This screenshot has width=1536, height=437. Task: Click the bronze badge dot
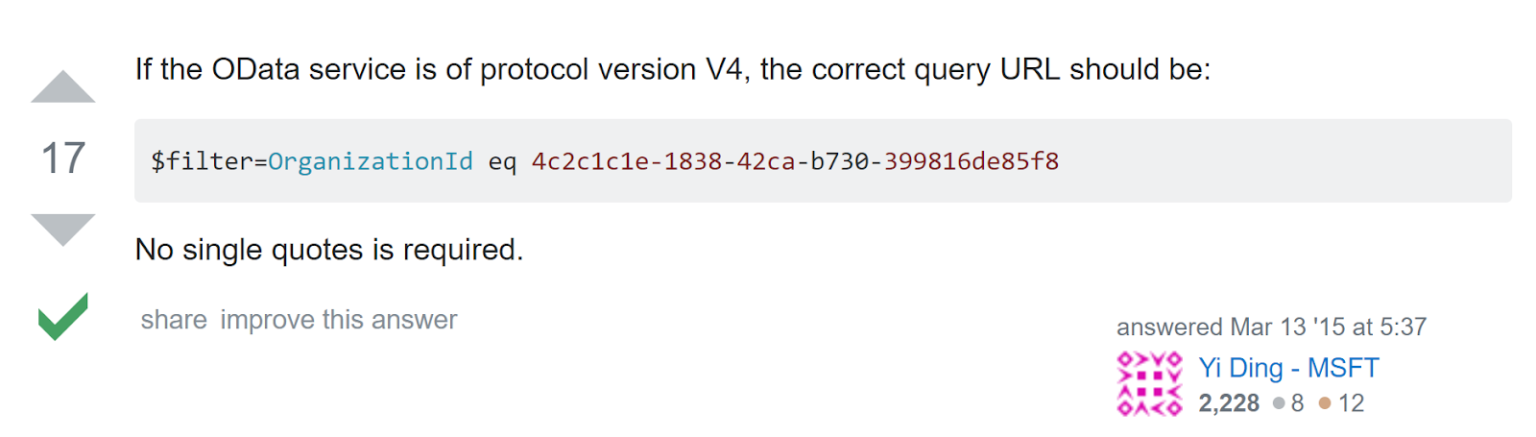tap(1324, 404)
